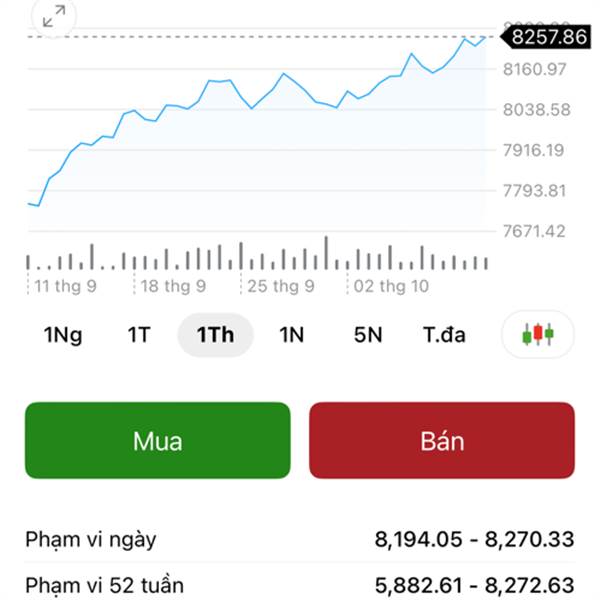Screen dimensions: 600x600
Task: Select the 1T time range
Action: click(x=138, y=335)
